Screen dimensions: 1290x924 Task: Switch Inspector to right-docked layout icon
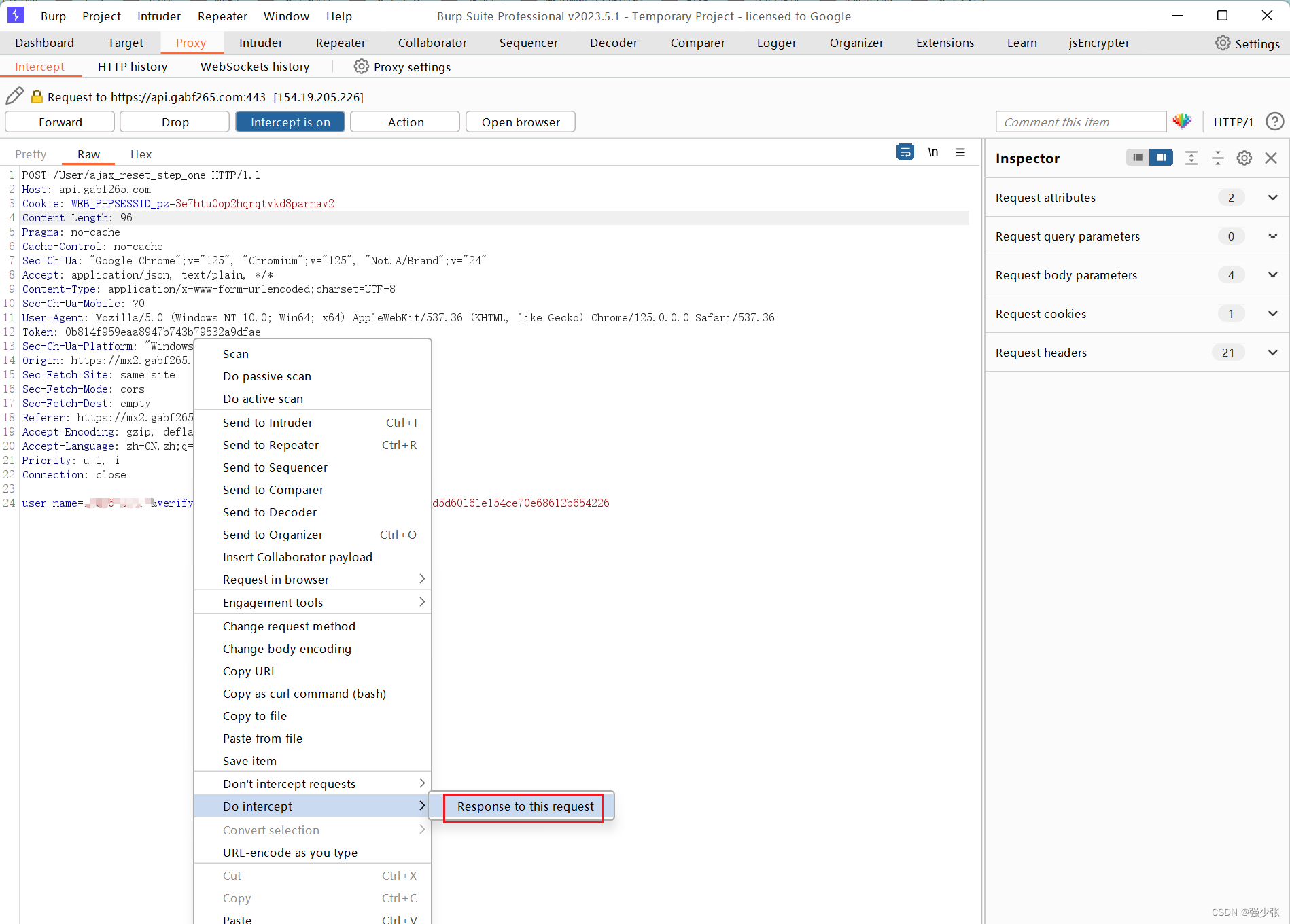click(x=1162, y=158)
